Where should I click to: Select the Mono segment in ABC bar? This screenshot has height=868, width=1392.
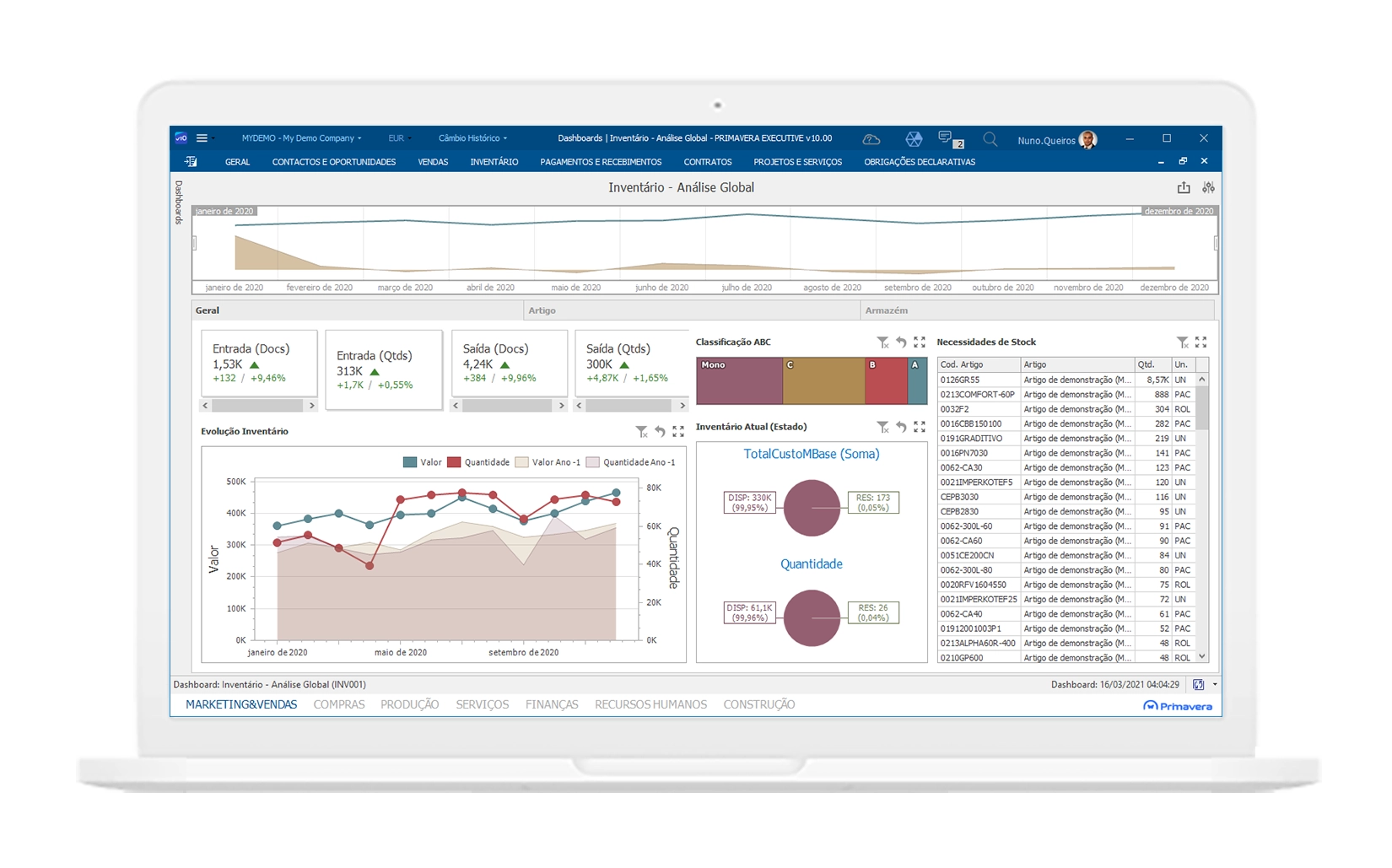click(x=739, y=380)
